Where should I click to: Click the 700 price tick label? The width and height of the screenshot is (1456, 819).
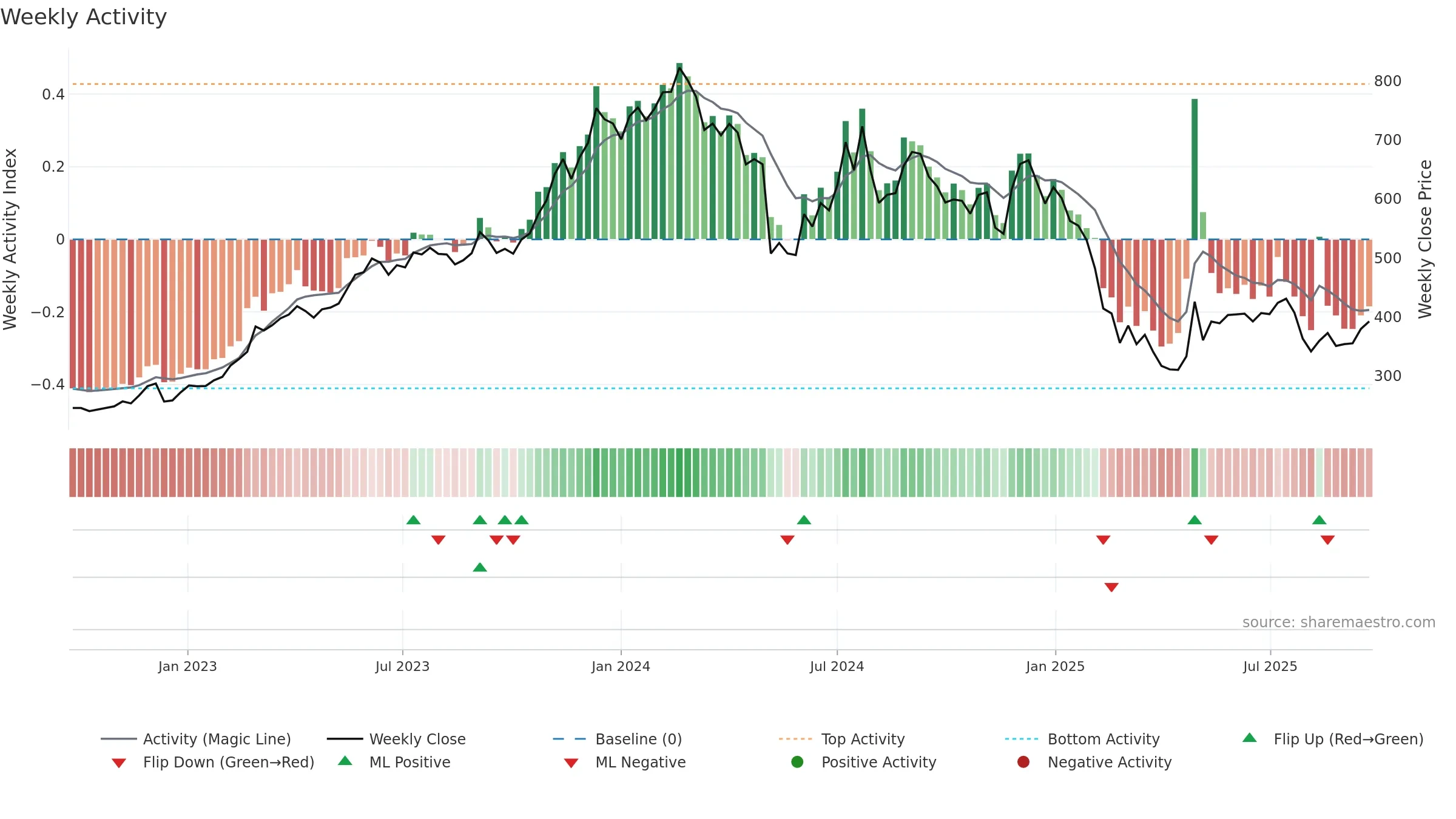1388,140
